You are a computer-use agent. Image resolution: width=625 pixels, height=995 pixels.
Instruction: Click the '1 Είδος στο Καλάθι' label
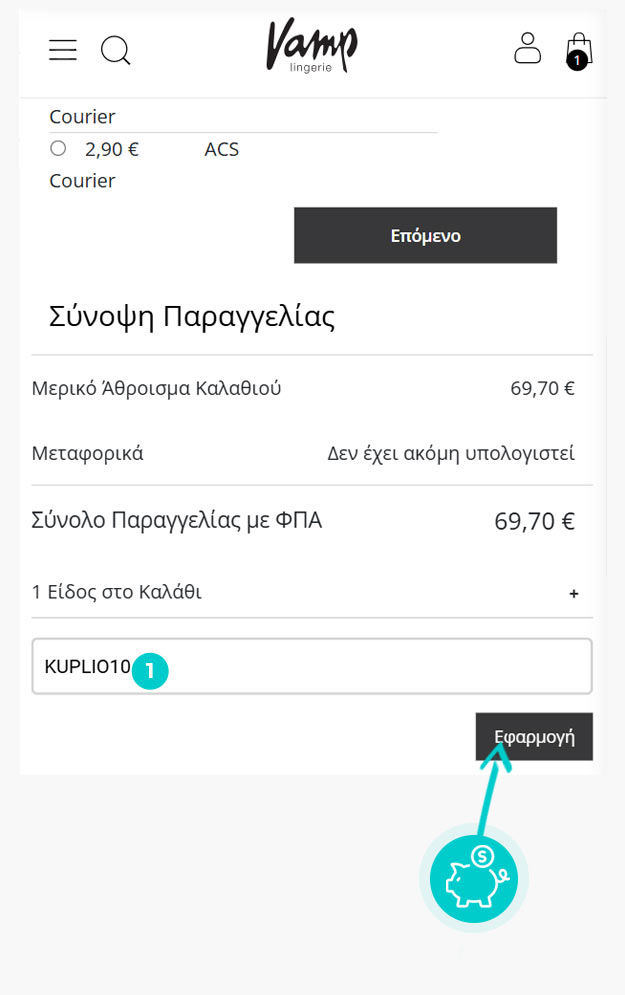tap(117, 592)
